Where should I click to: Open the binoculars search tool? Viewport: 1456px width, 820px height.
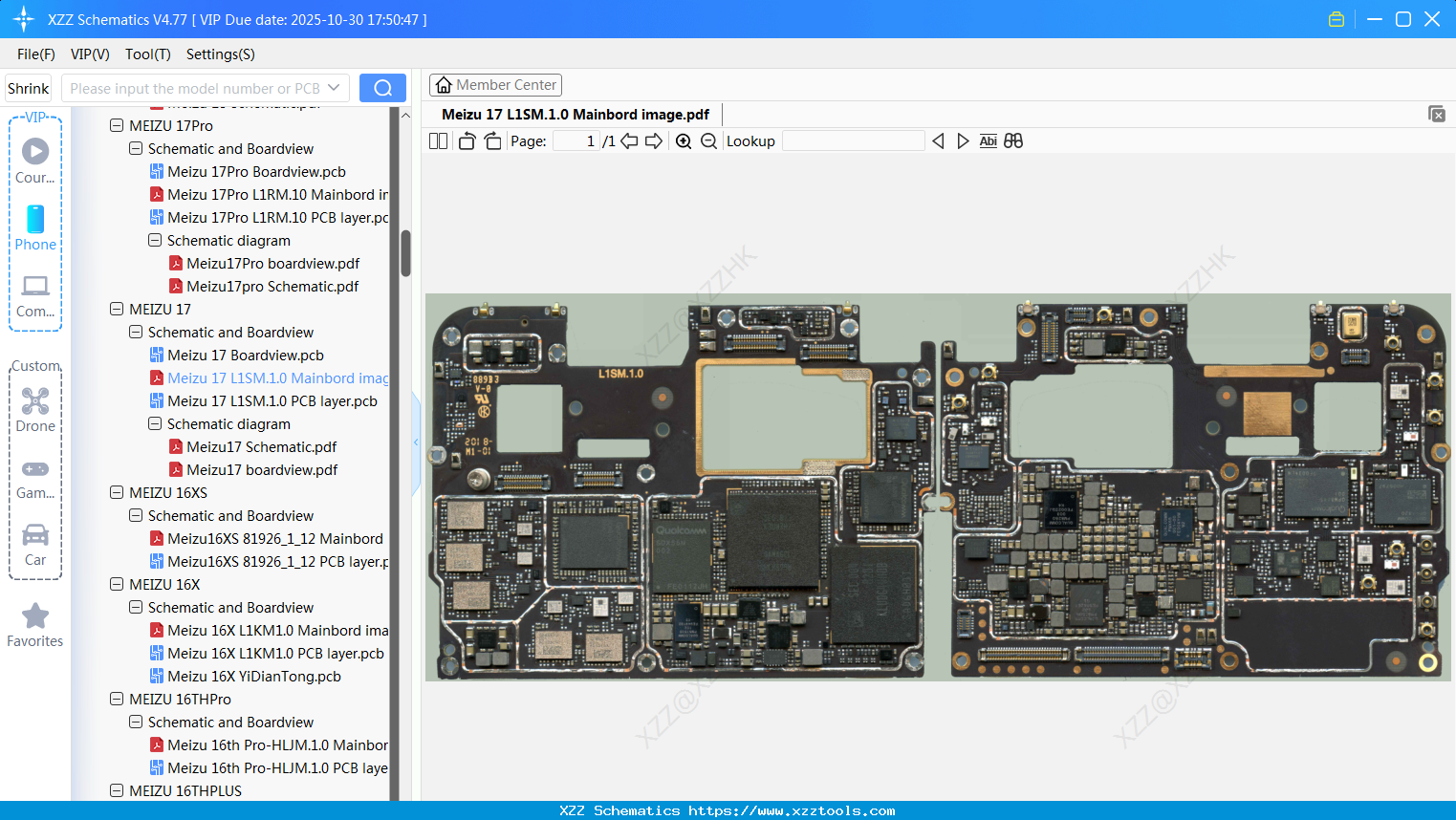coord(1013,140)
